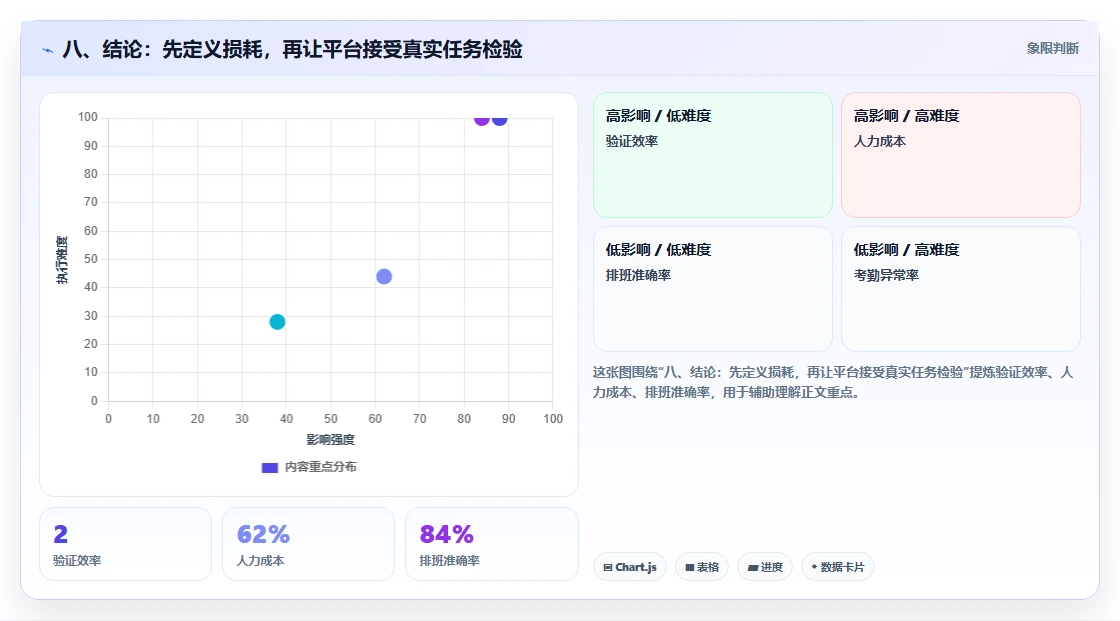Click the 排班准确率 stat card showing 84%
The width and height of the screenshot is (1120, 621).
point(491,544)
